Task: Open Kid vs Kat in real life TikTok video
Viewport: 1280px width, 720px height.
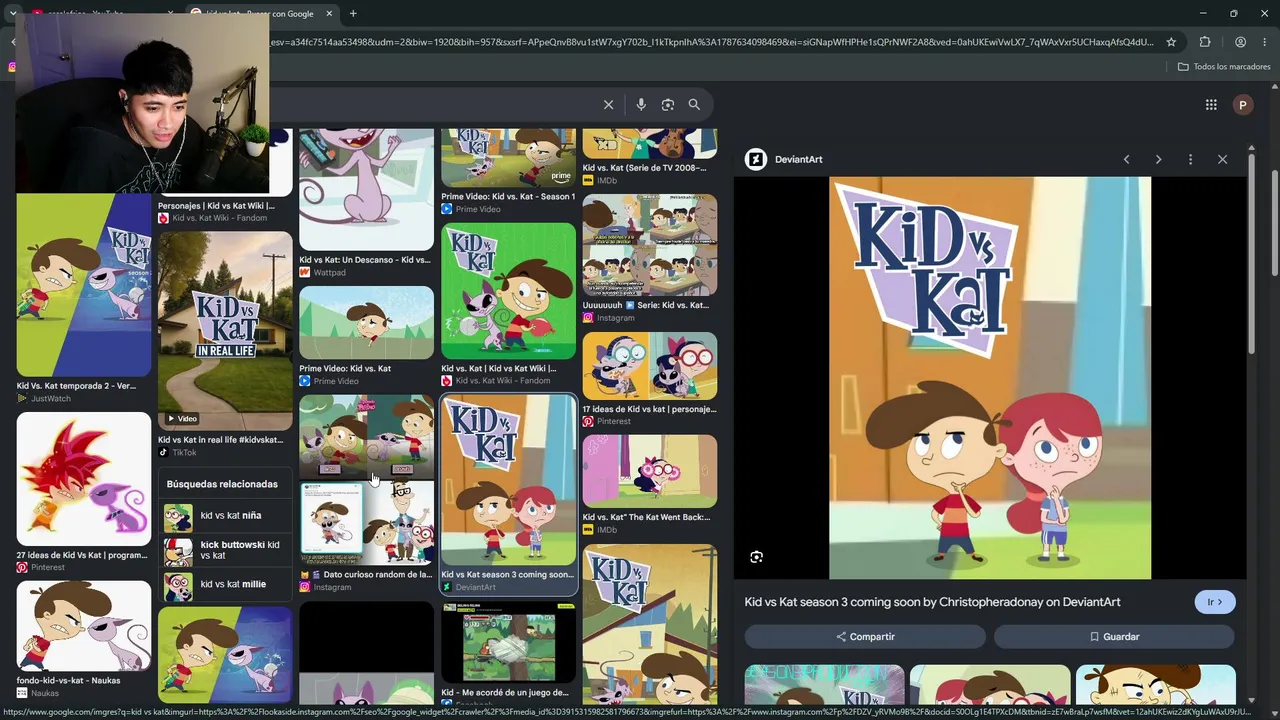Action: [x=225, y=331]
